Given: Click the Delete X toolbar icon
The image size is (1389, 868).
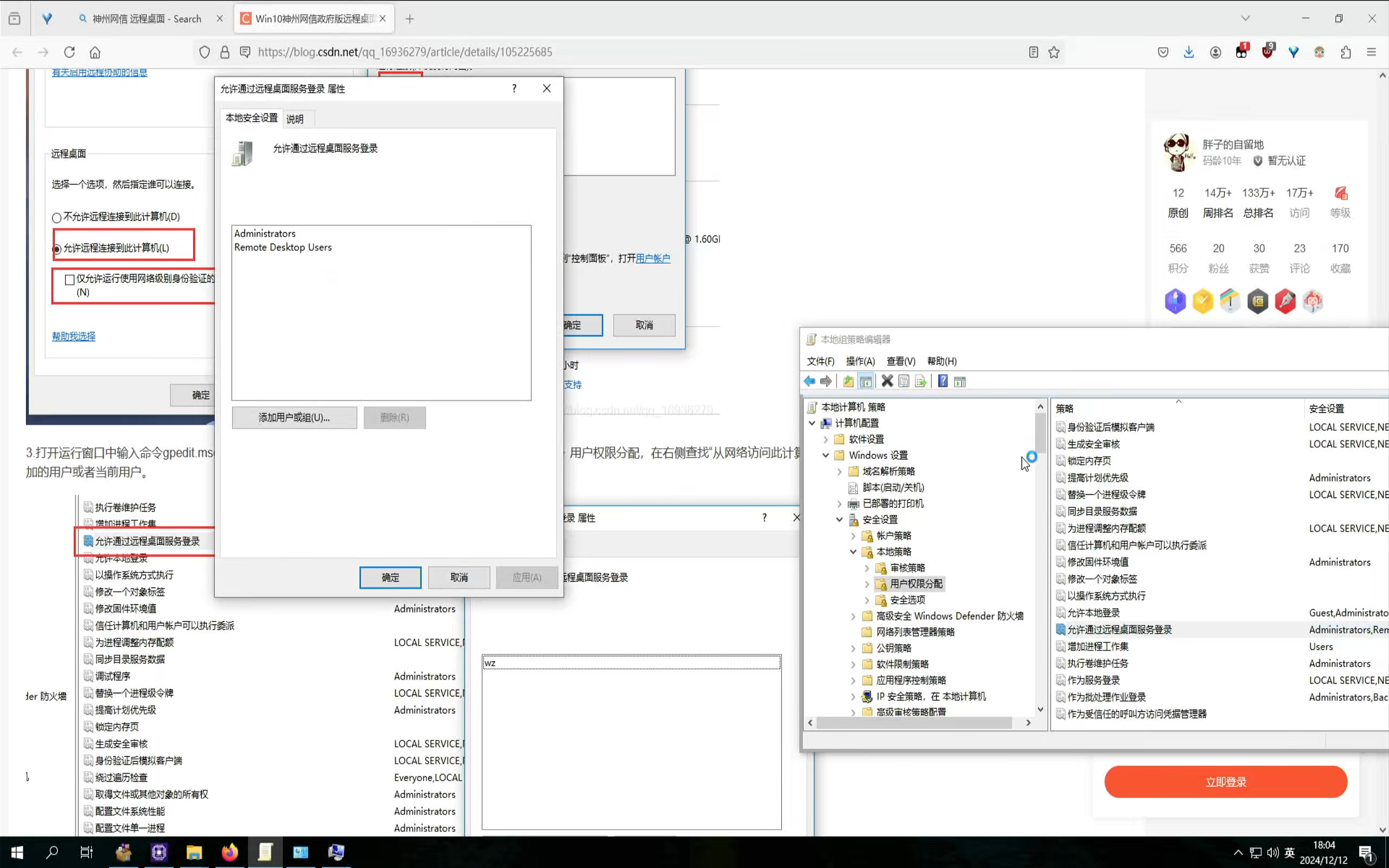Looking at the screenshot, I should click(x=887, y=381).
